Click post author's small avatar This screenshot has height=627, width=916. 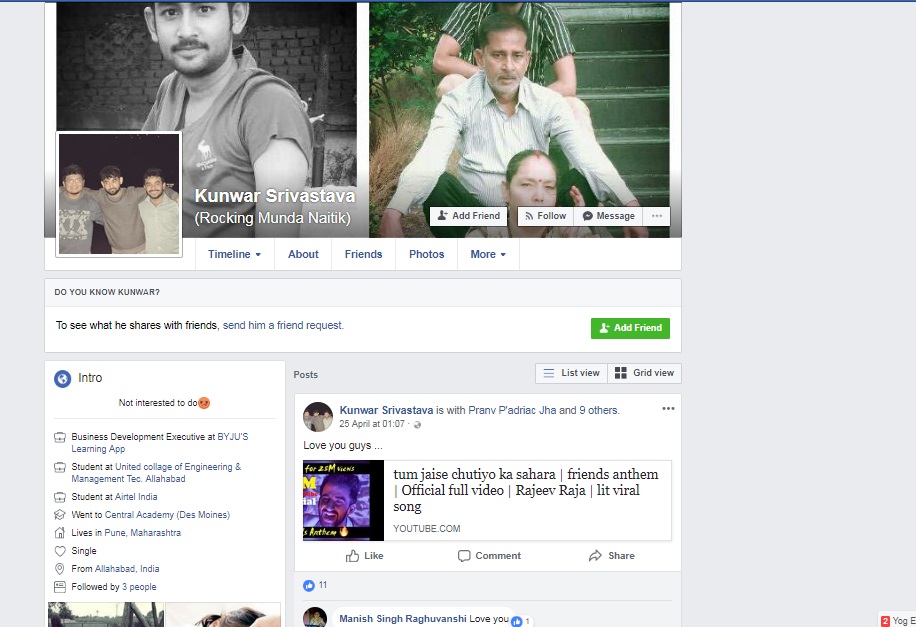pyautogui.click(x=318, y=417)
